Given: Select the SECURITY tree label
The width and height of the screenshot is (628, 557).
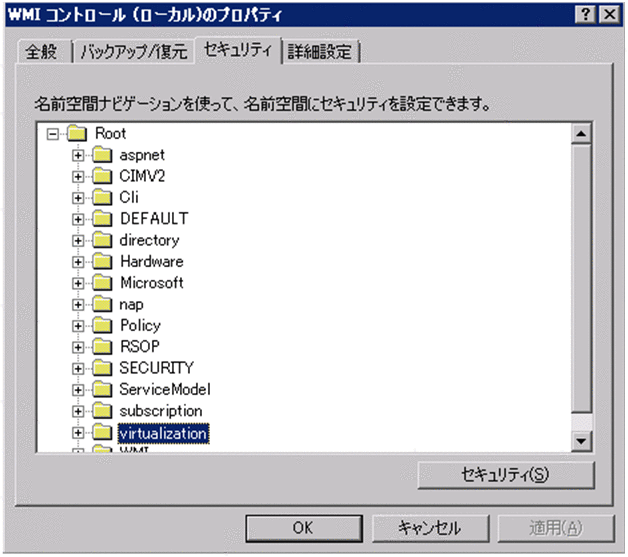Looking at the screenshot, I should click(x=157, y=368).
